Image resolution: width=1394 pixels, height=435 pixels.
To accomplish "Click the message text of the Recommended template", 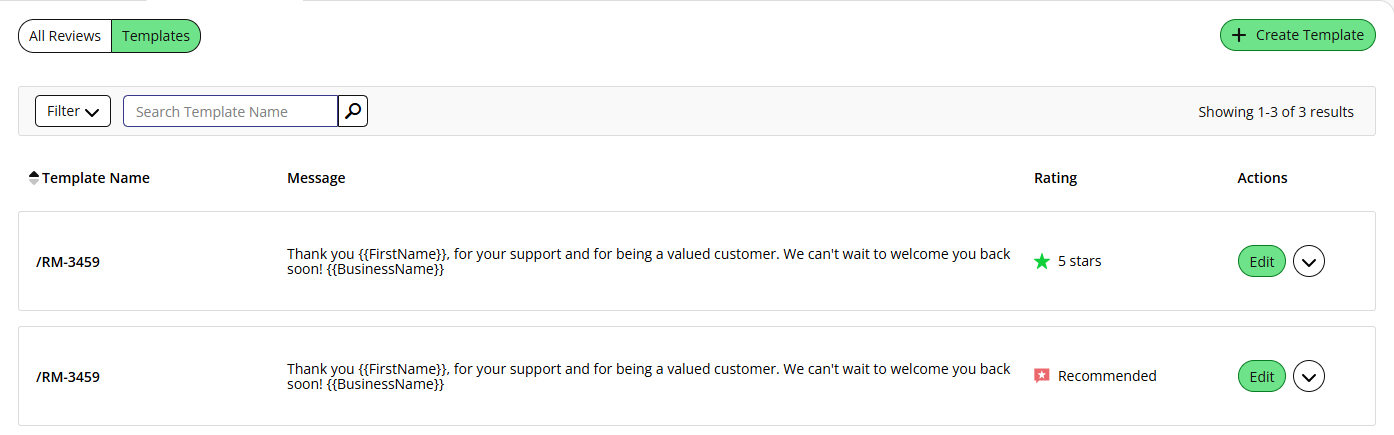I will click(x=649, y=376).
